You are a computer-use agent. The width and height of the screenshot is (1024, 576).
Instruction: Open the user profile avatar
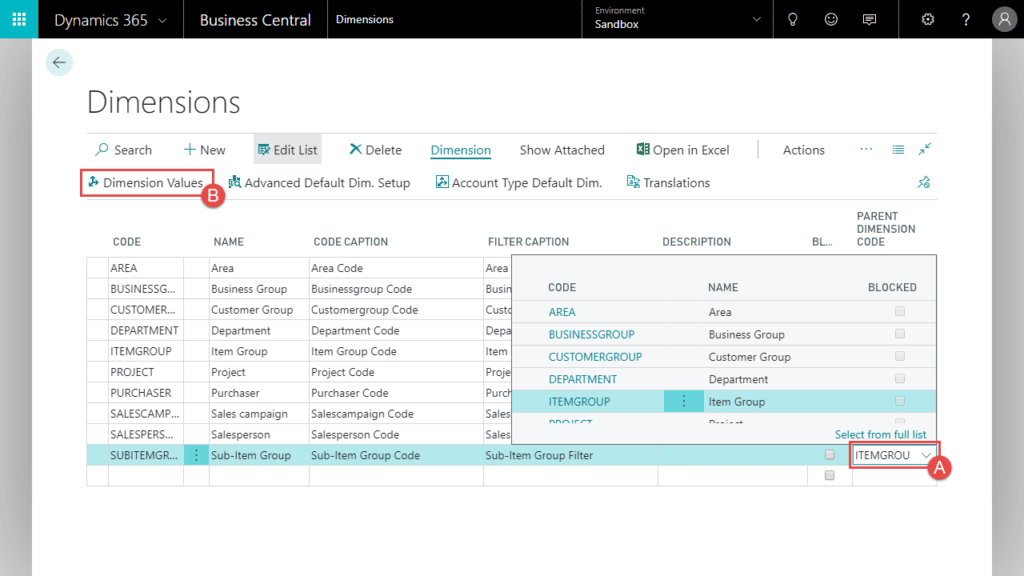tap(1003, 19)
